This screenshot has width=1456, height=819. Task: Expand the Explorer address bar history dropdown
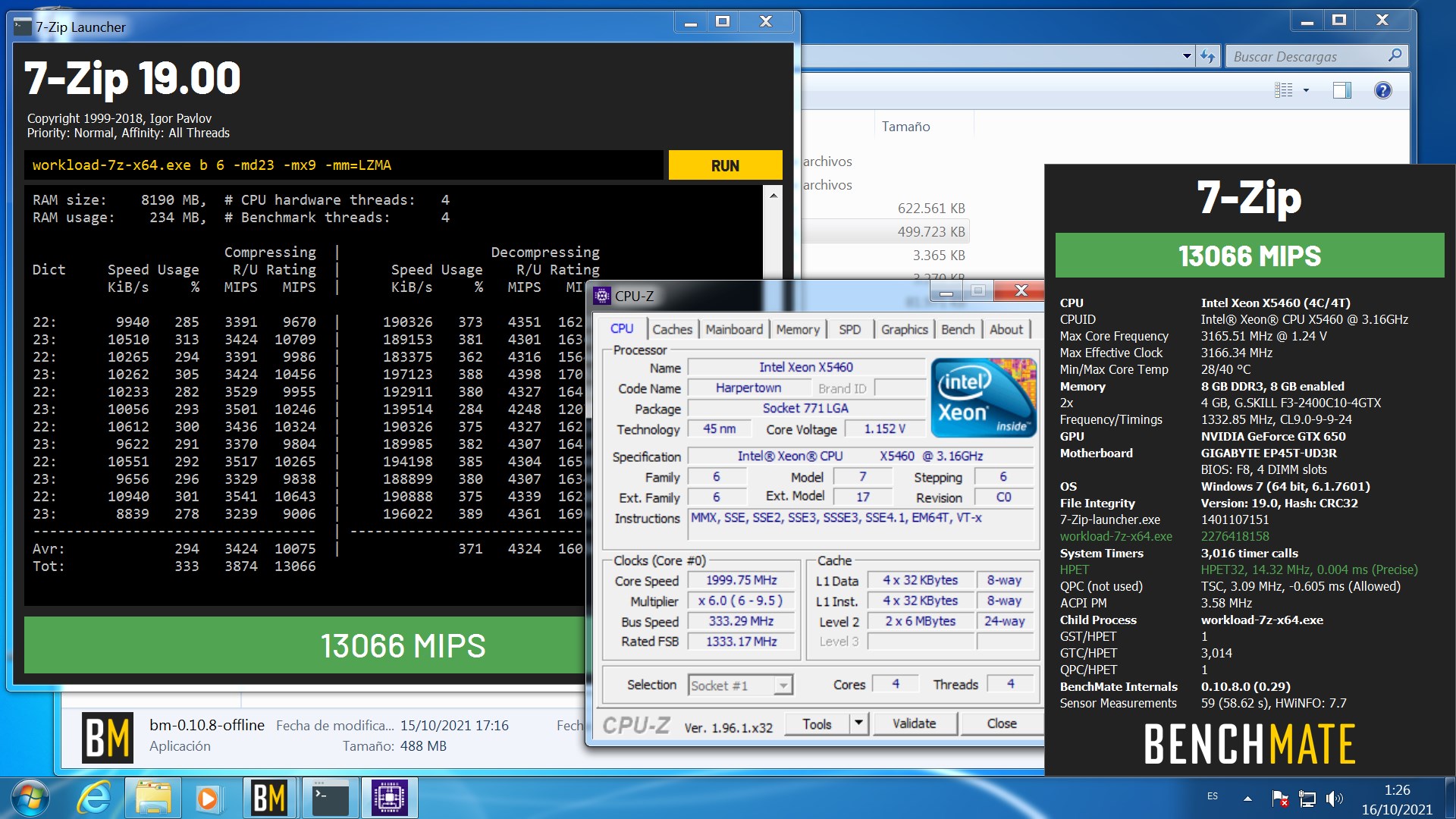1187,56
